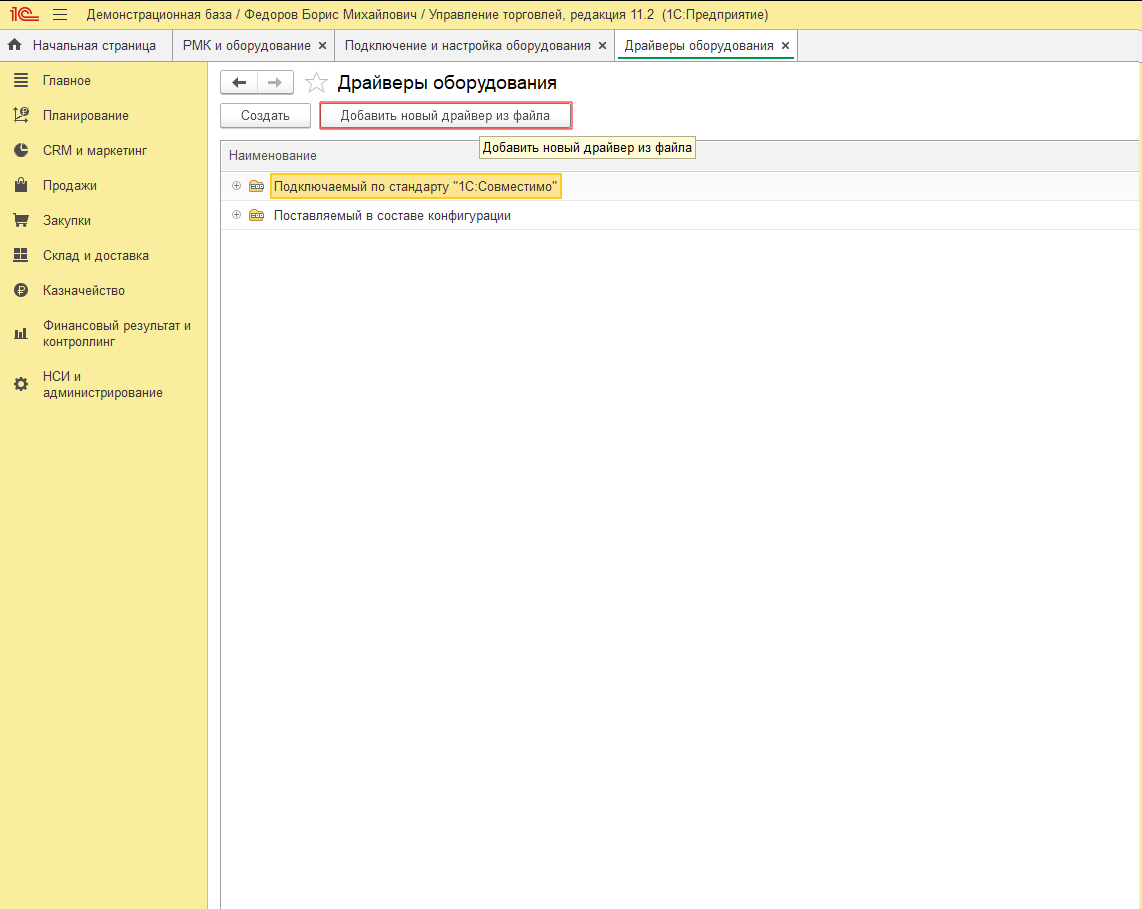Click the back arrow navigation button

point(239,82)
